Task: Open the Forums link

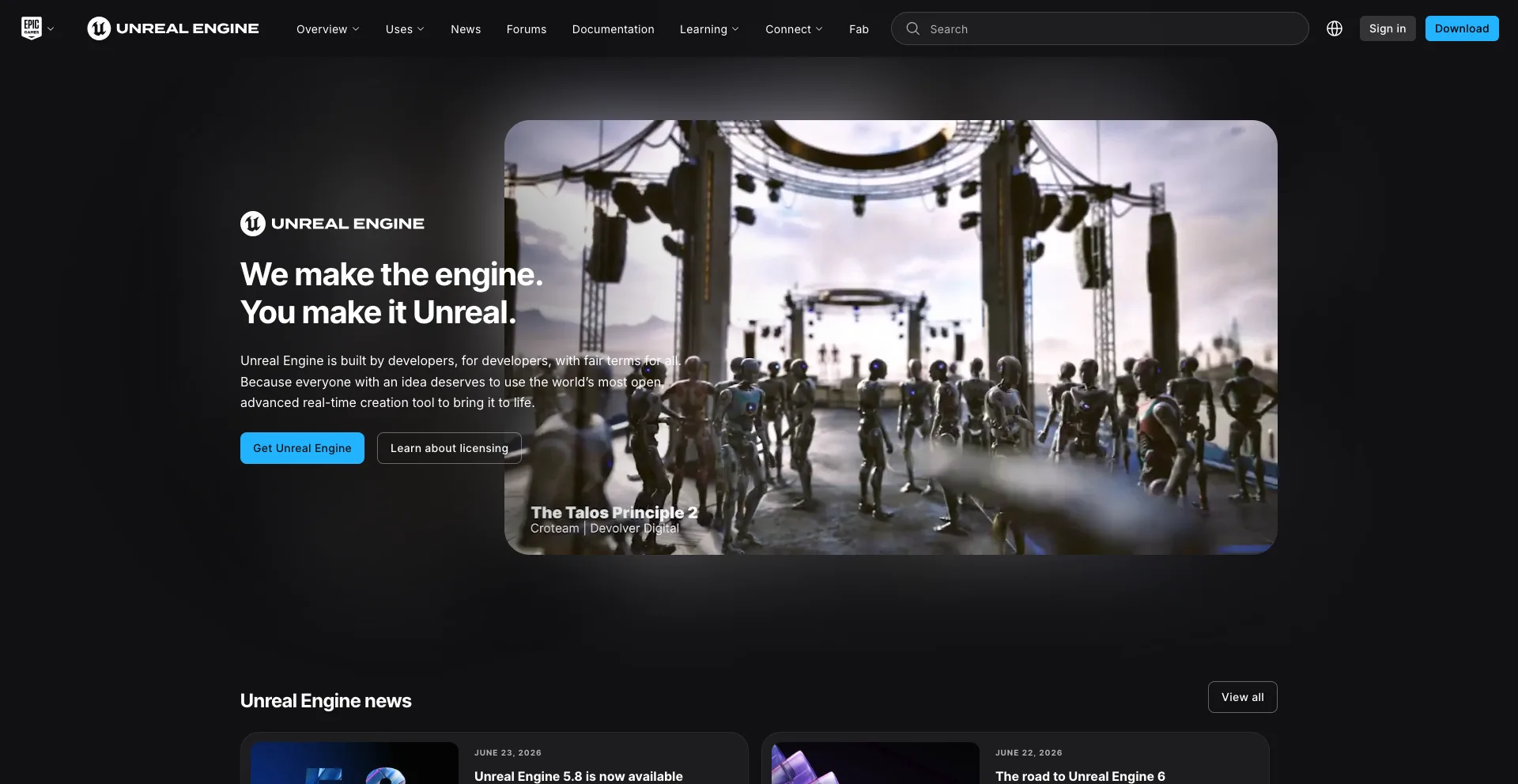Action: [527, 29]
